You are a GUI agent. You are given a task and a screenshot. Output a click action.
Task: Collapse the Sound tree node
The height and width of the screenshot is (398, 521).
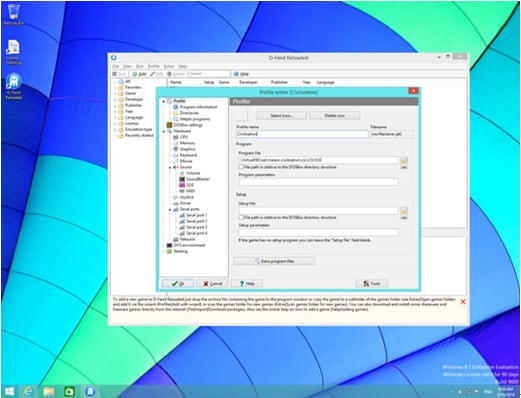[x=170, y=167]
